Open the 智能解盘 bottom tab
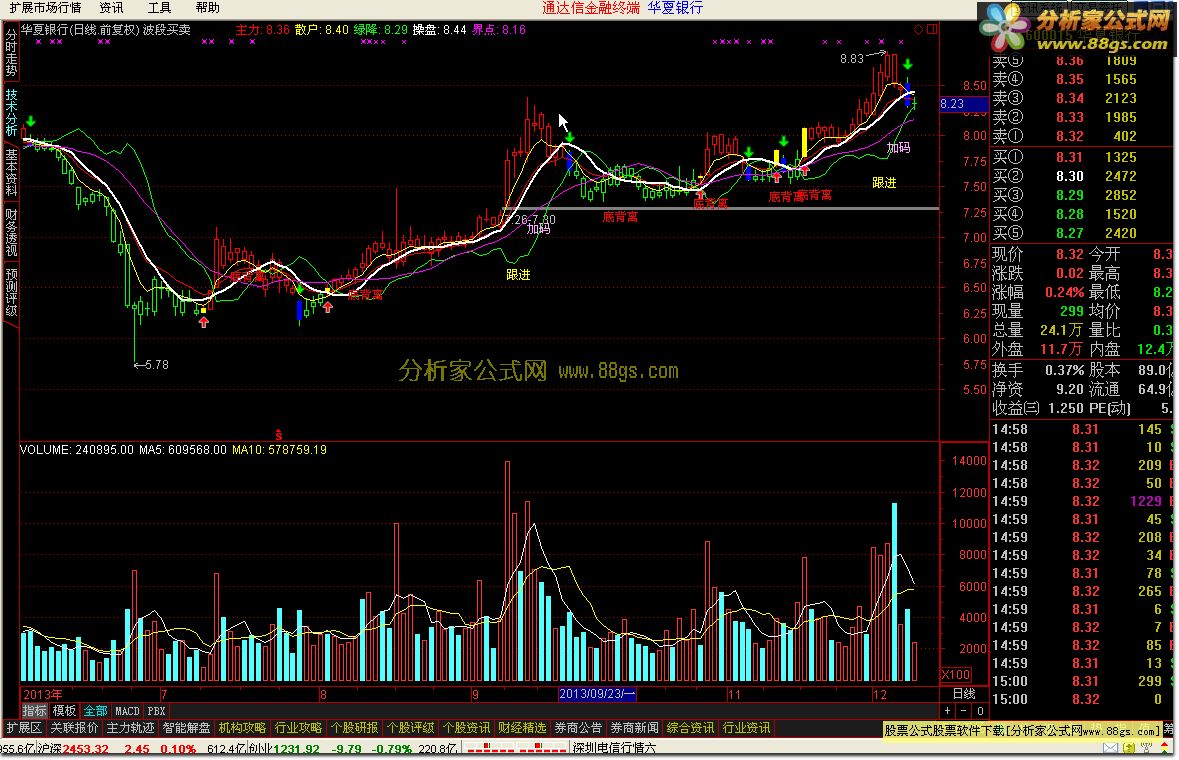Viewport: 1179px width, 760px height. click(x=186, y=728)
